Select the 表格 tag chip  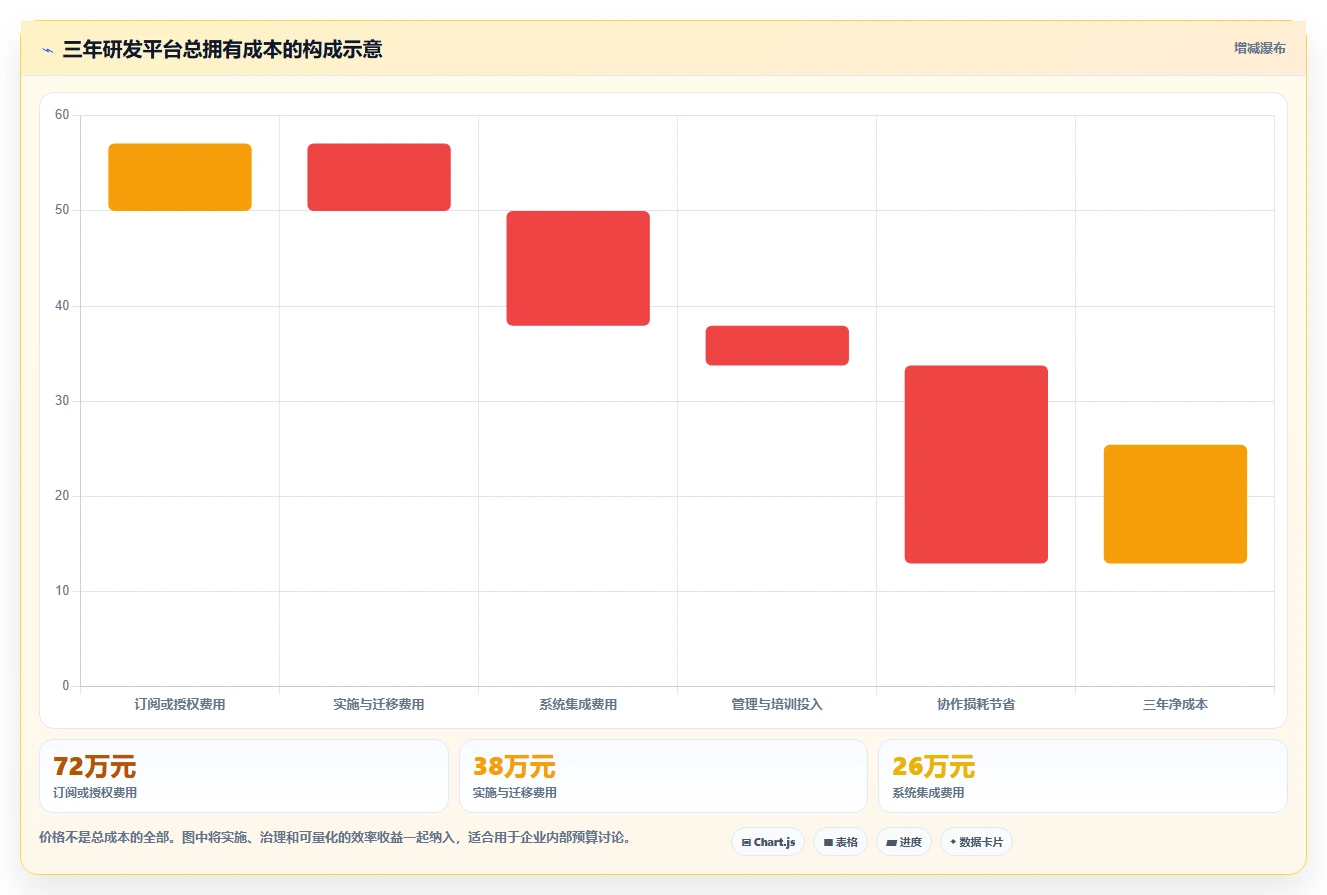pyautogui.click(x=840, y=842)
